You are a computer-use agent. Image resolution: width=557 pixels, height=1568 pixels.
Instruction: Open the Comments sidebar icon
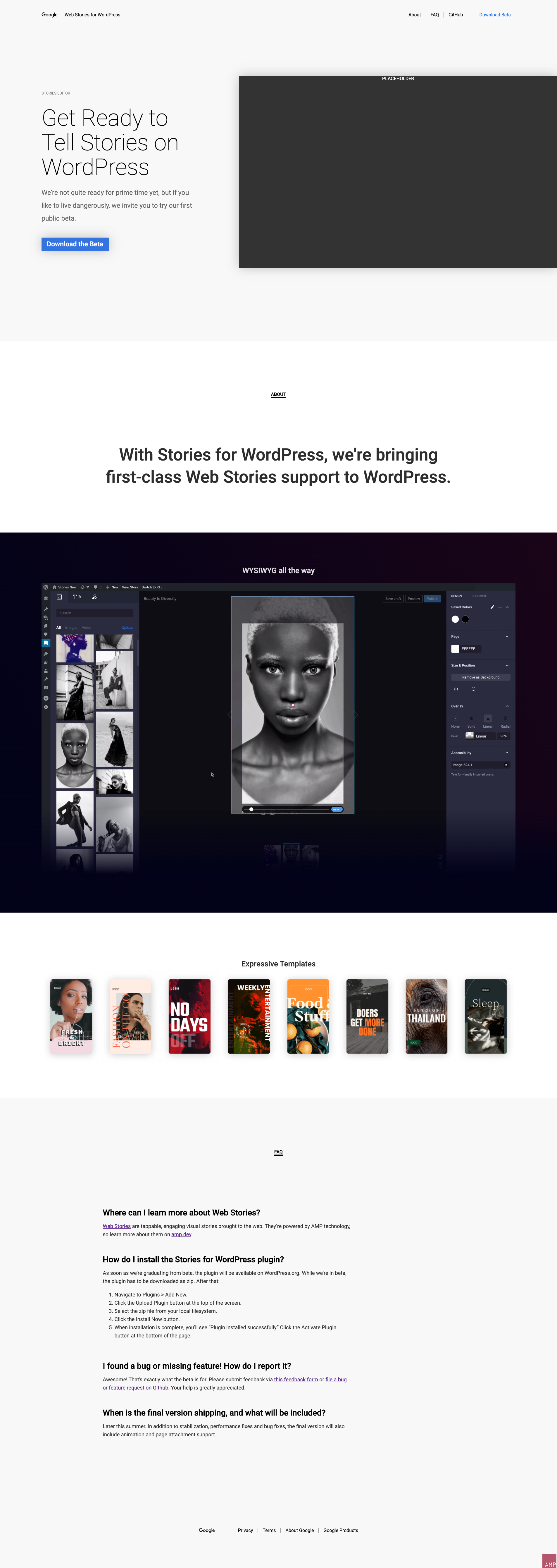point(46,634)
